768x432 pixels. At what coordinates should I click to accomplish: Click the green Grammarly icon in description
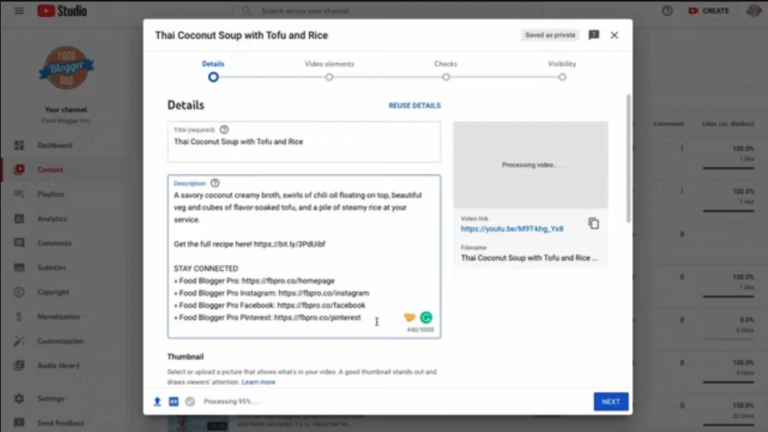tap(426, 317)
